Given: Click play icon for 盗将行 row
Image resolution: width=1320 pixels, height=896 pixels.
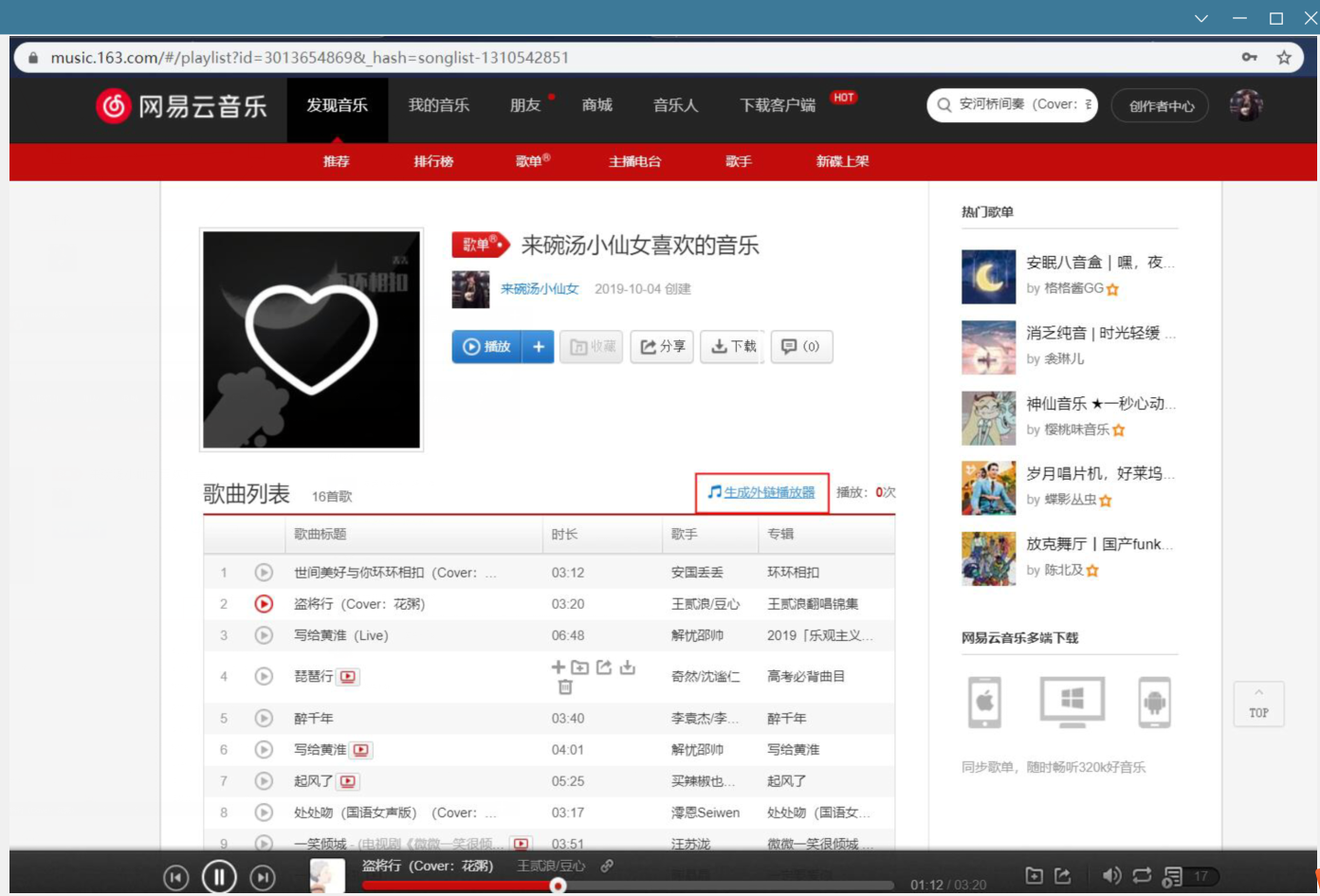Looking at the screenshot, I should pyautogui.click(x=264, y=604).
